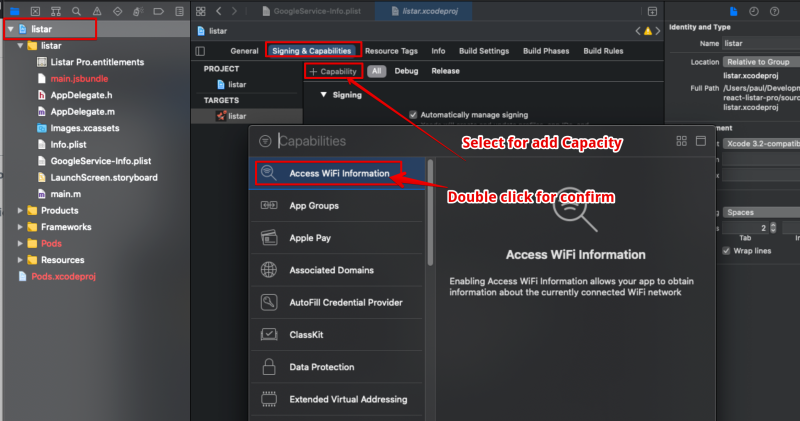
Task: Click the previous issue chevron in jump bar
Action: point(638,31)
